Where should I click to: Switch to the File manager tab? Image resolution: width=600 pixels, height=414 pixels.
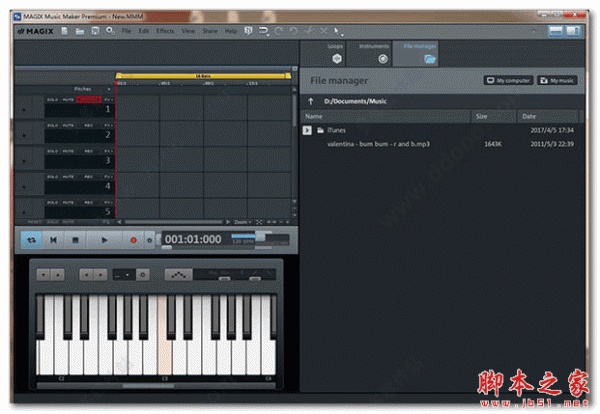[x=416, y=54]
